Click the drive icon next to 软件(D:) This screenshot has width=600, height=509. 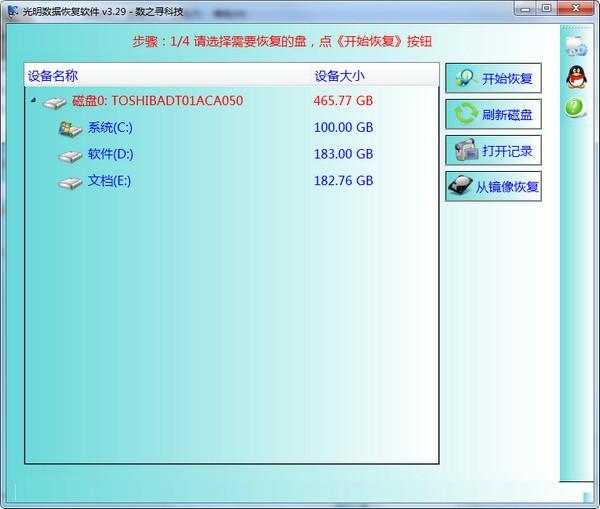(70, 156)
